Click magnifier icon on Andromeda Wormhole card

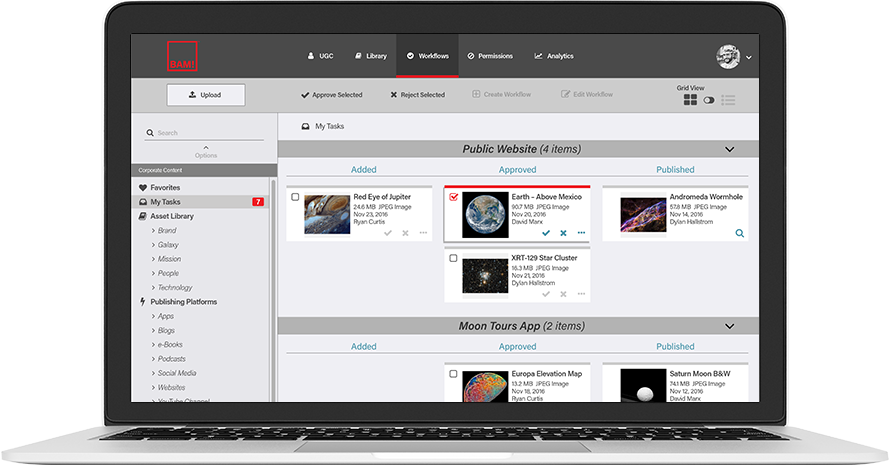740,233
